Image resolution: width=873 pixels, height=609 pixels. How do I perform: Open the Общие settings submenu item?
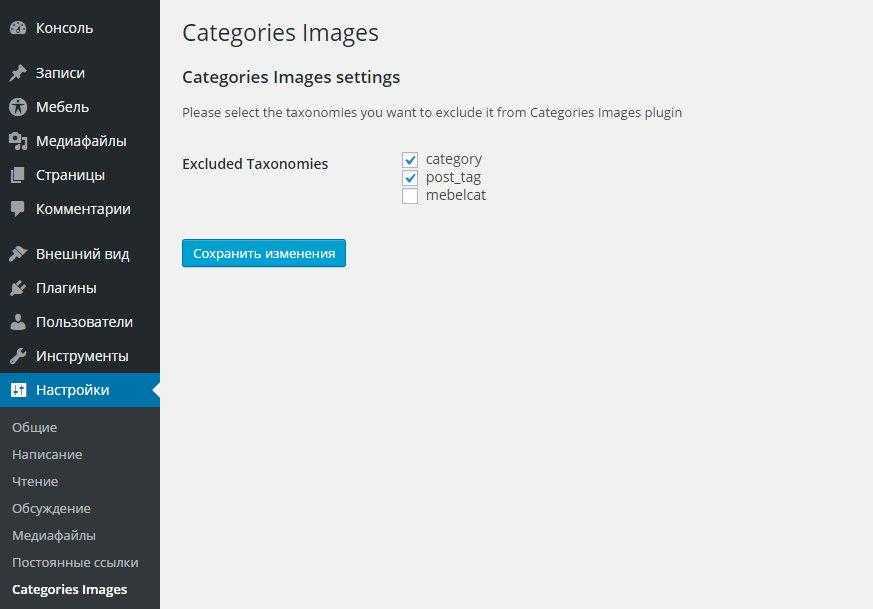[x=34, y=427]
